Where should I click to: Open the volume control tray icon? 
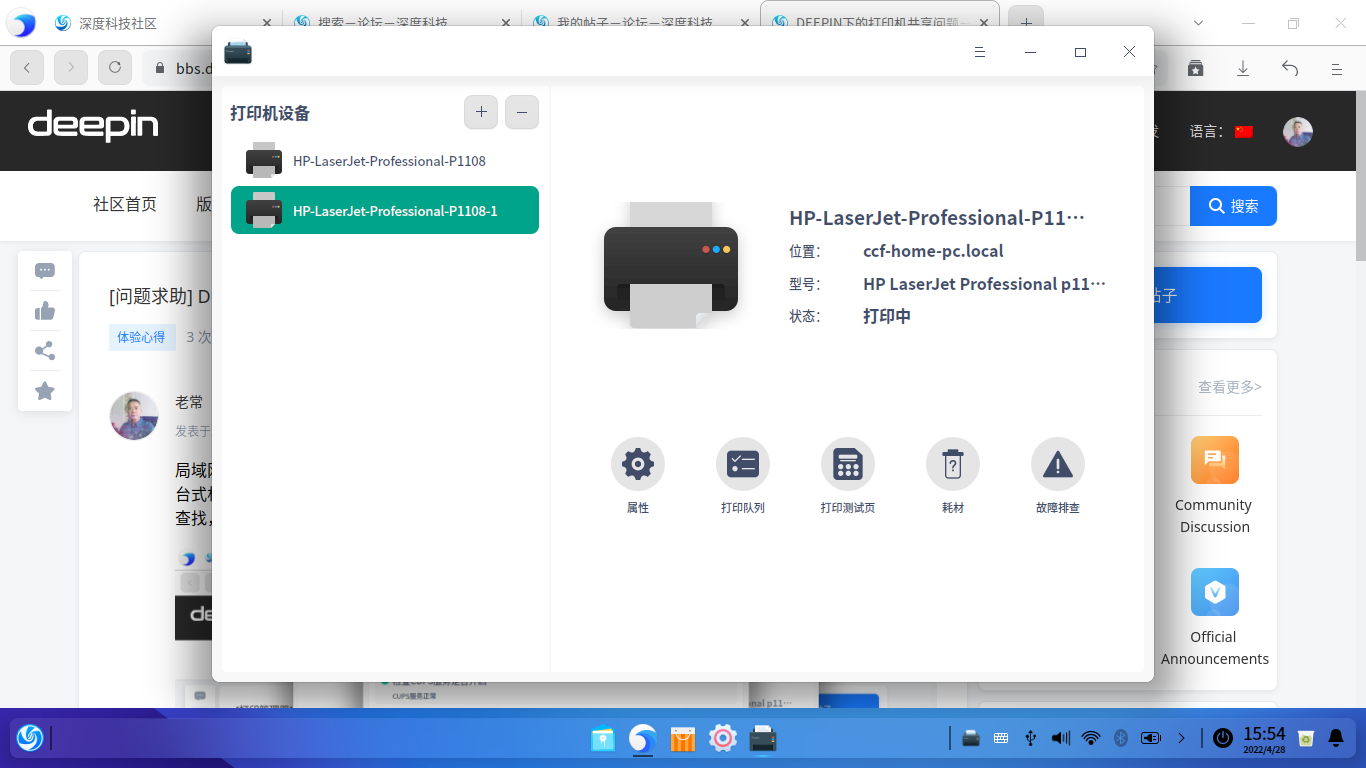tap(1061, 739)
